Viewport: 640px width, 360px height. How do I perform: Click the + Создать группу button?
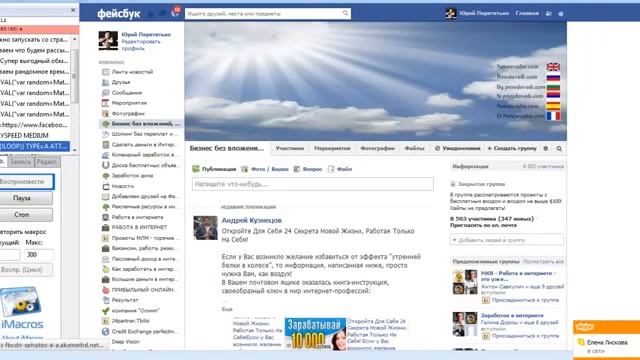click(512, 149)
